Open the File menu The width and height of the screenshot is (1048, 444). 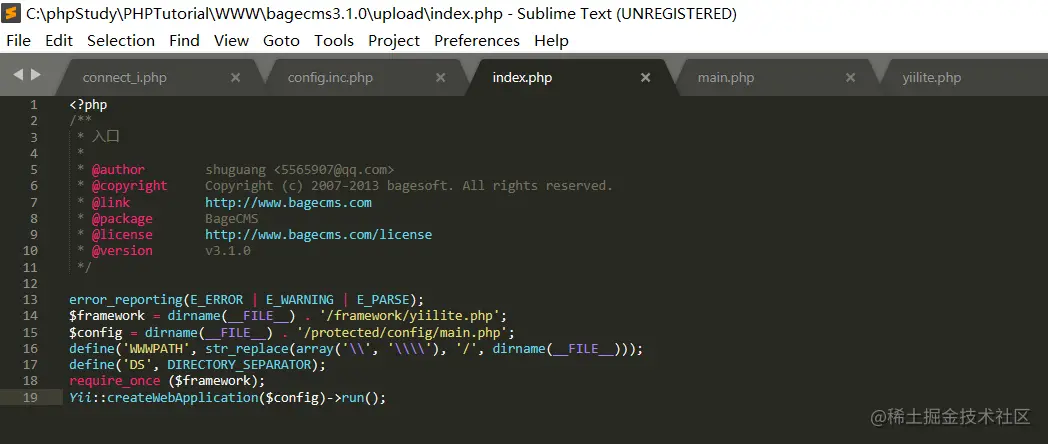point(19,41)
